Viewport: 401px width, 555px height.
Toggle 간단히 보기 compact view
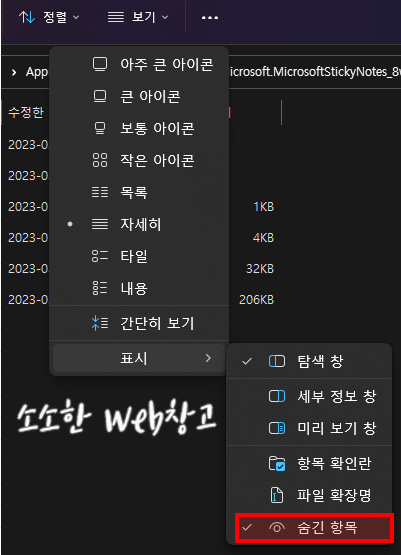click(139, 323)
